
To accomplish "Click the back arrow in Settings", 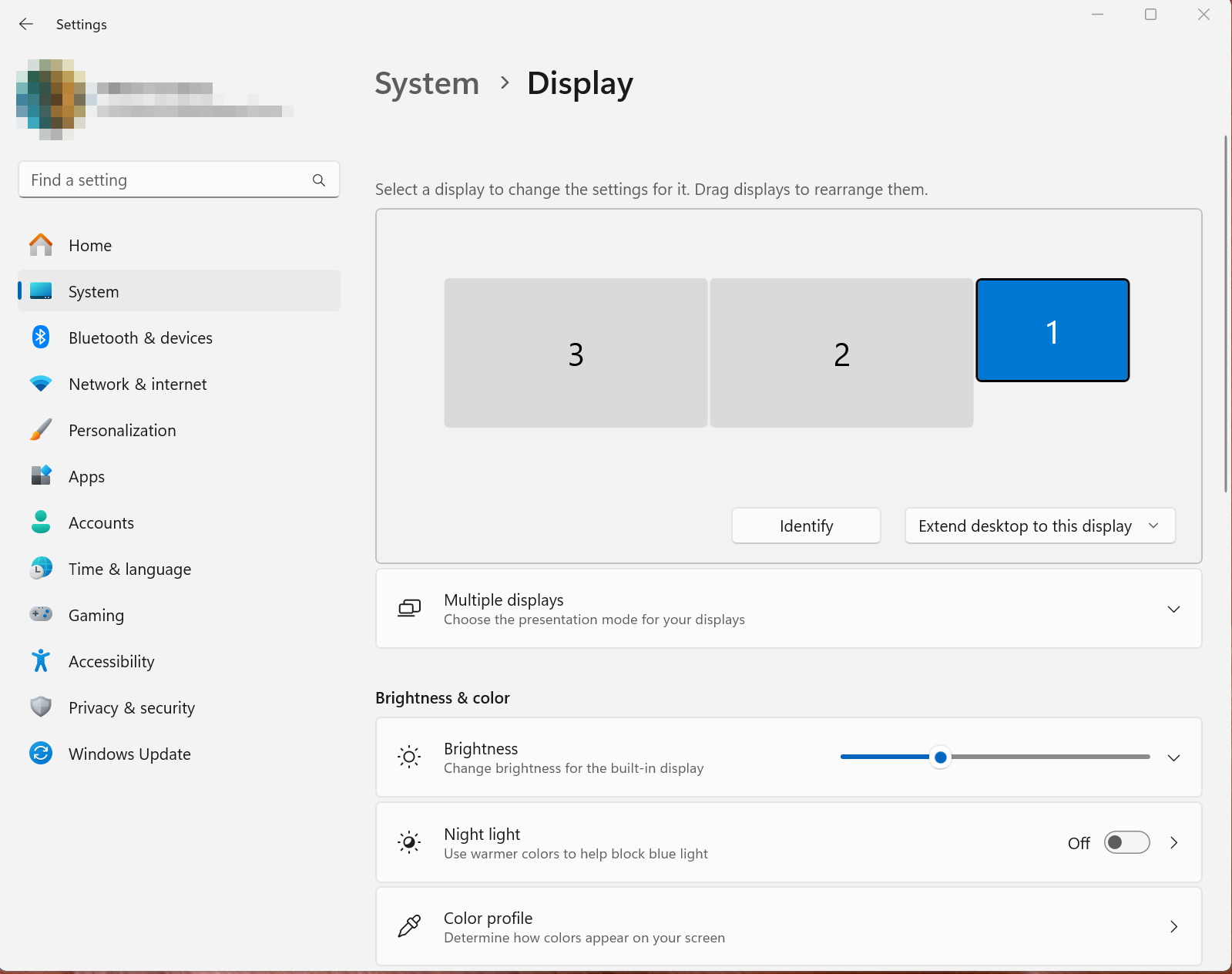I will click(x=26, y=24).
